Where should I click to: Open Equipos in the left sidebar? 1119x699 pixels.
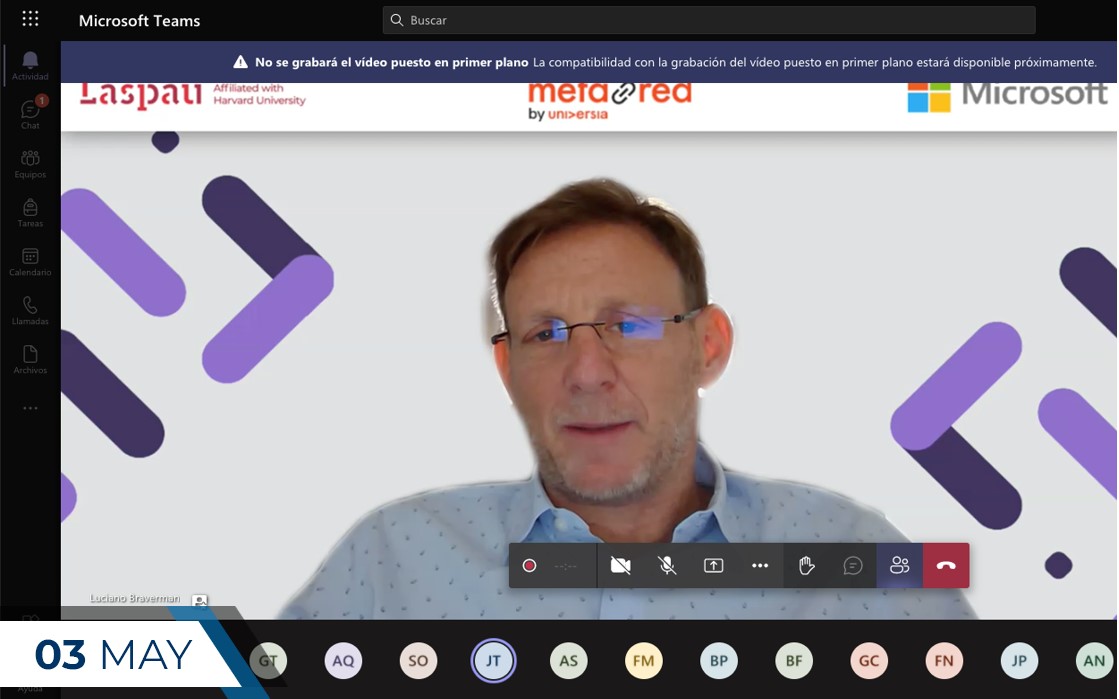click(30, 164)
